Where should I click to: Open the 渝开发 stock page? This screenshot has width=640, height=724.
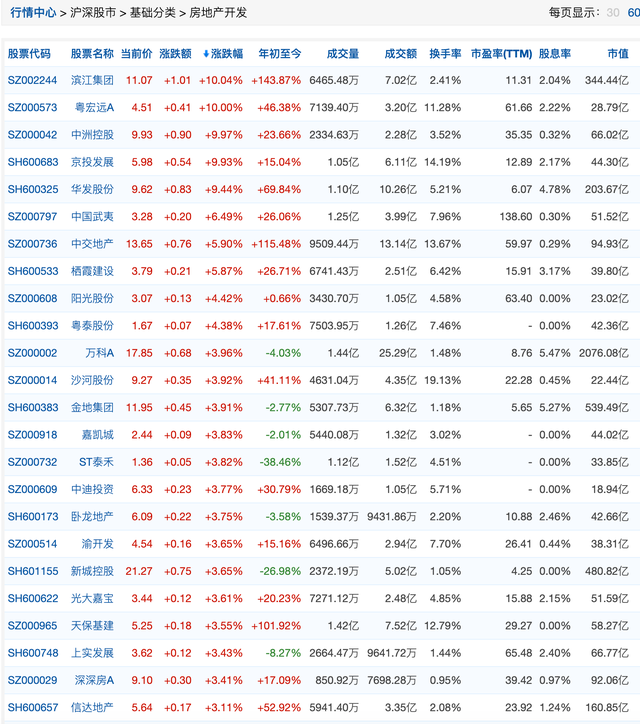(x=97, y=543)
